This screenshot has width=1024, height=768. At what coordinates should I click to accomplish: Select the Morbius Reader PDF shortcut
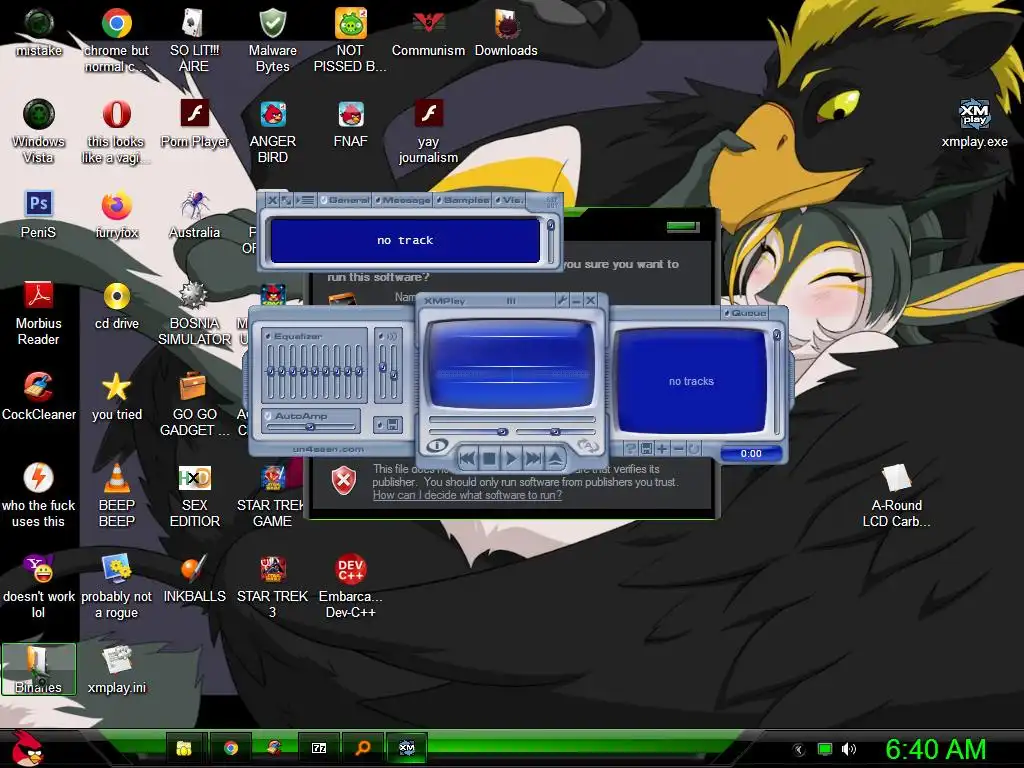point(39,313)
